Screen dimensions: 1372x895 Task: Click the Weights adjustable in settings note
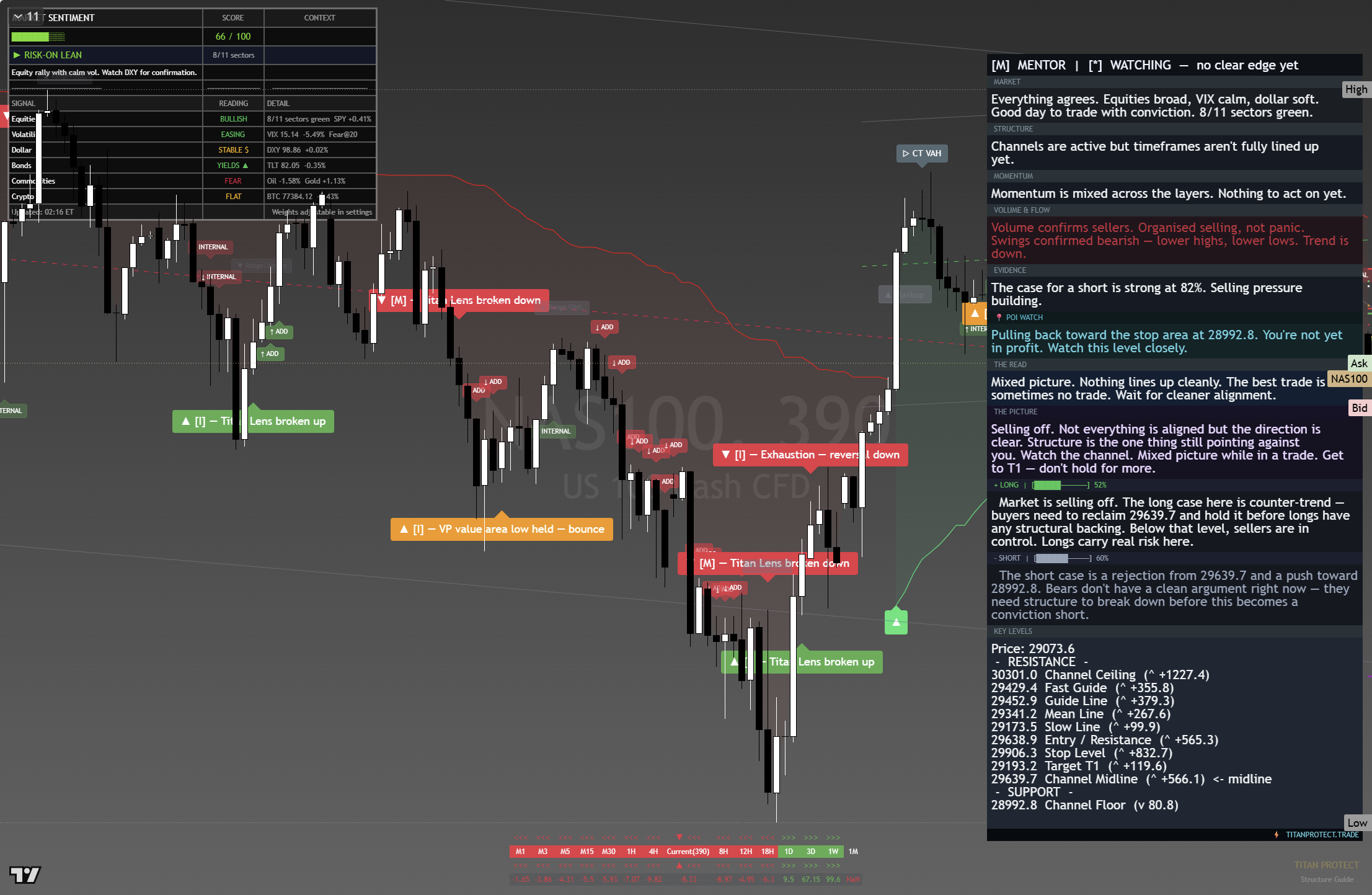pyautogui.click(x=322, y=212)
